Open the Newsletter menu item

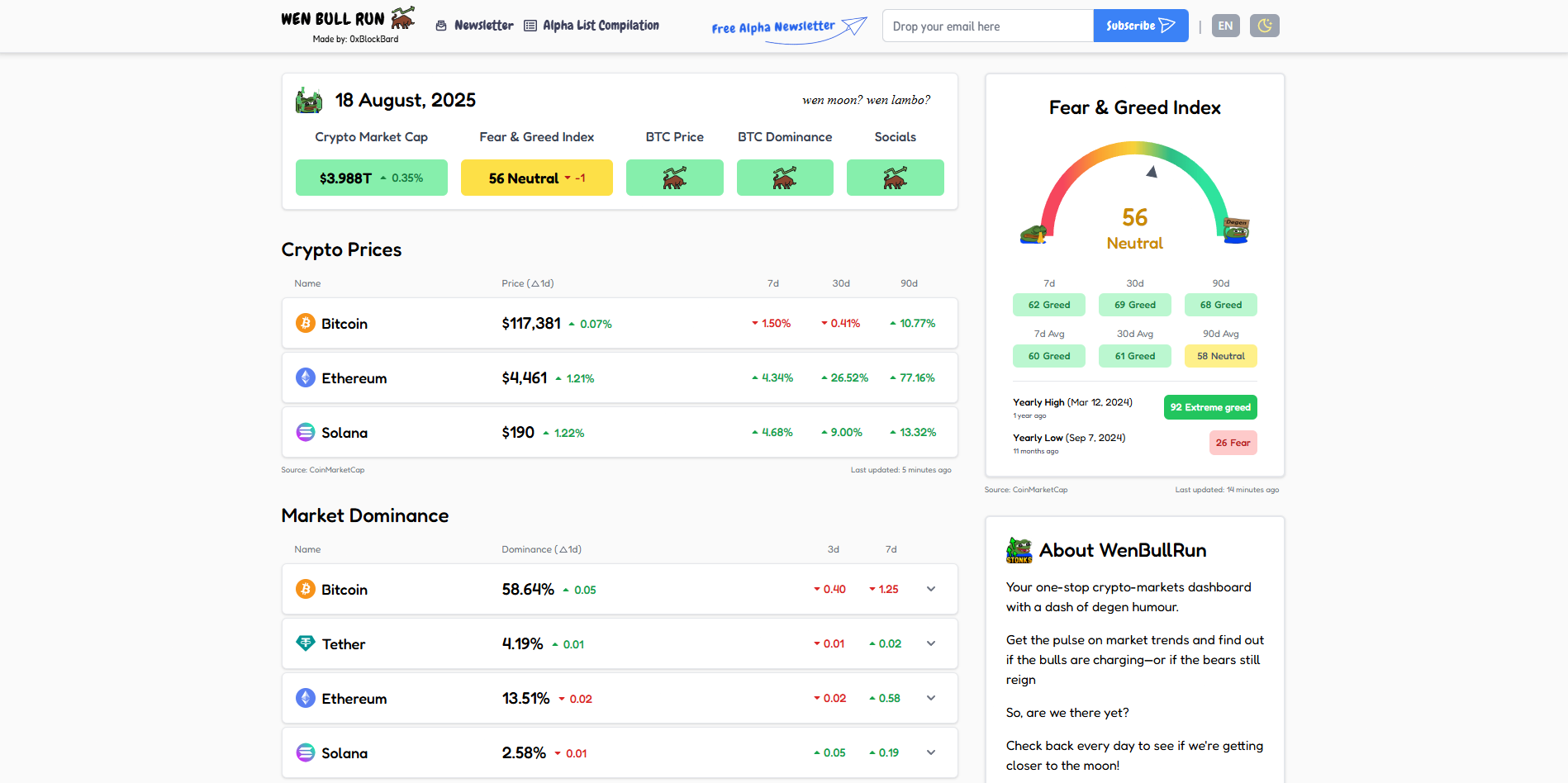click(x=474, y=26)
